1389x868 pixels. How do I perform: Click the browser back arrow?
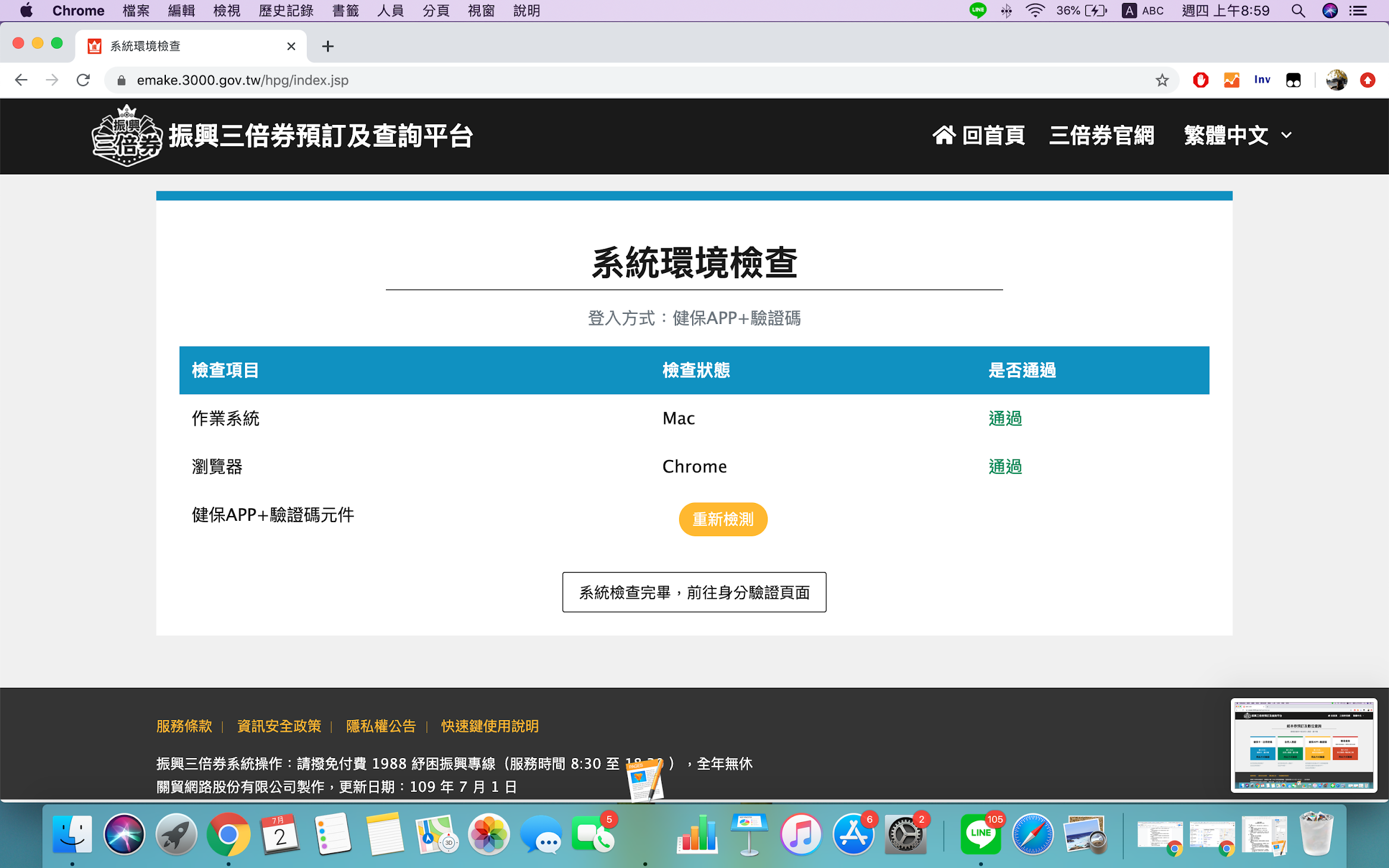21,80
